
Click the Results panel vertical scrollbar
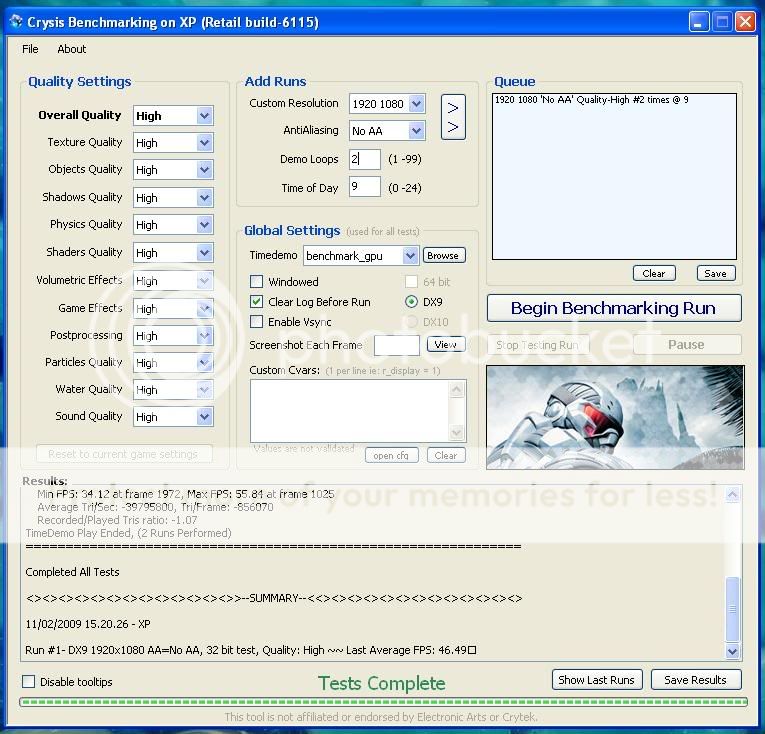[733, 572]
